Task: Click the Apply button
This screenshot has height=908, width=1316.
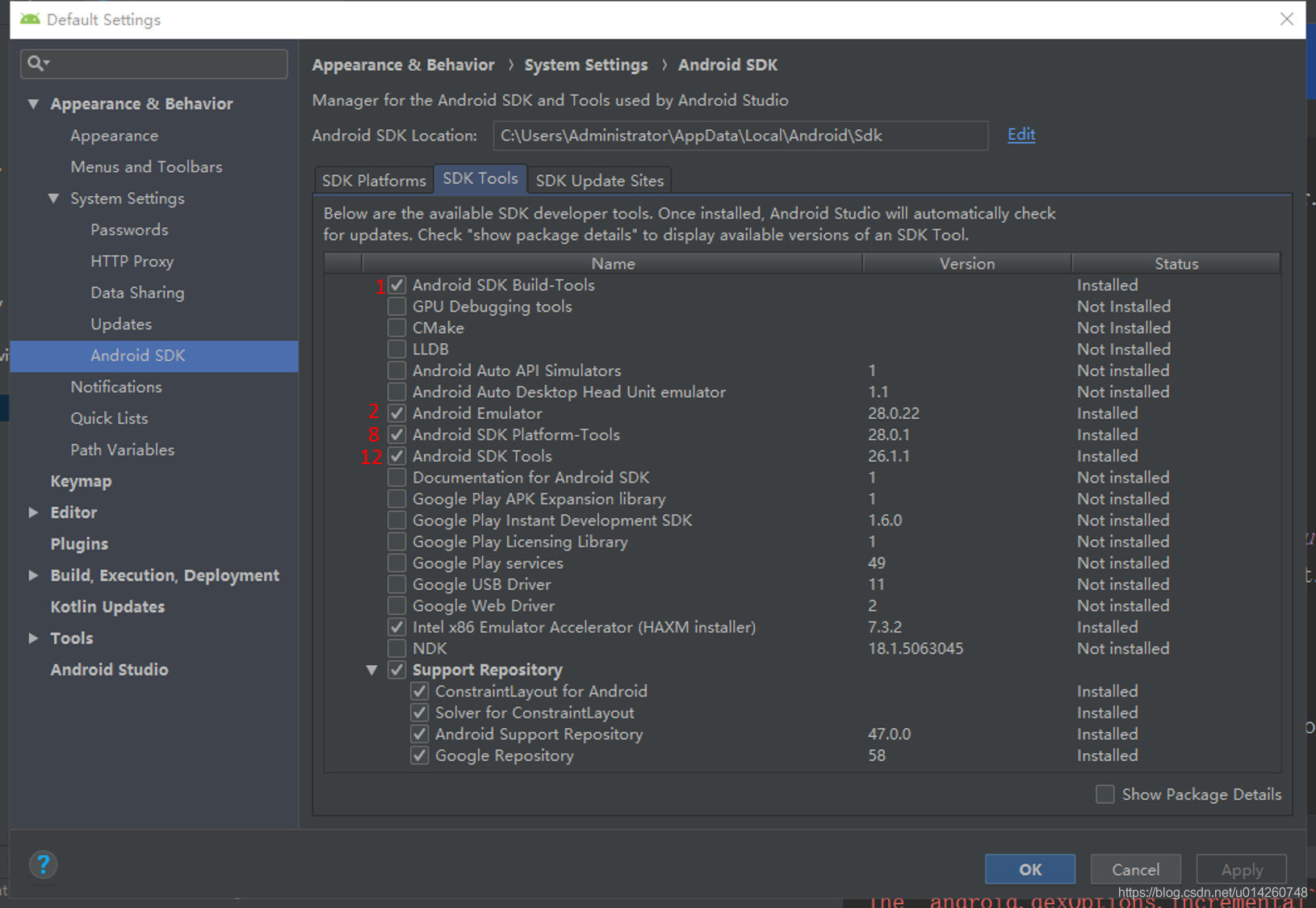Action: coord(1242,869)
